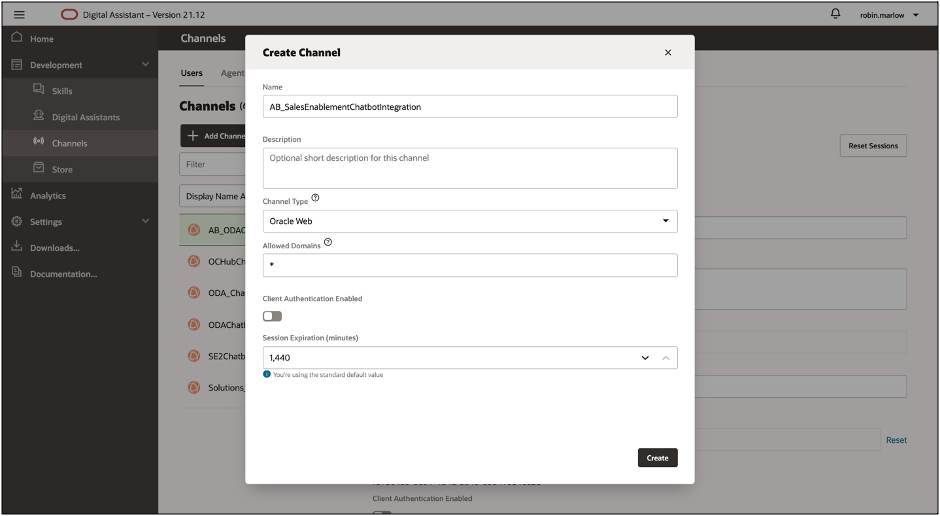Click the Documentation icon
940x516 pixels.
(x=17, y=272)
